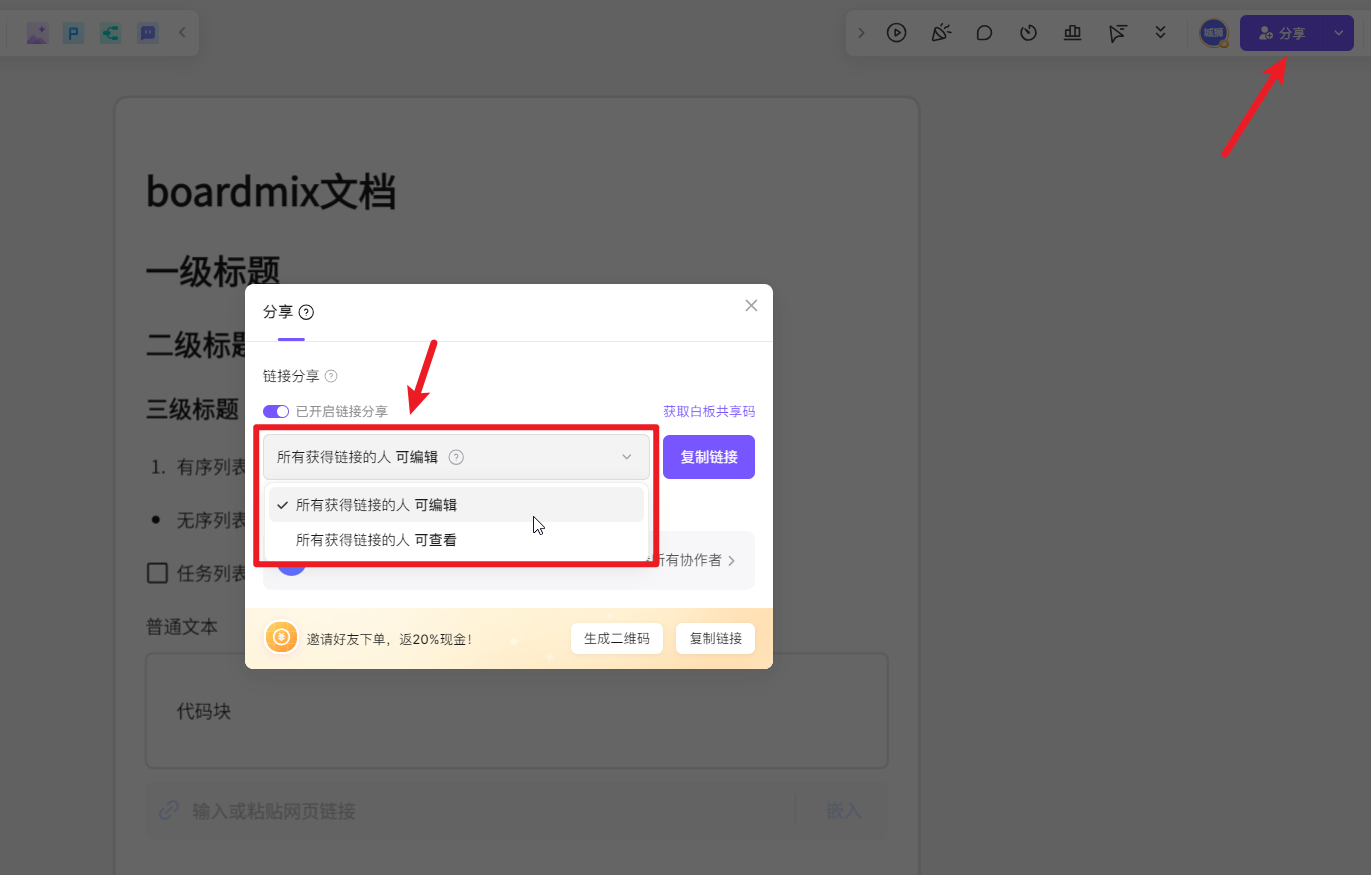1371x875 pixels.
Task: Start presentation with the play icon
Action: click(897, 33)
